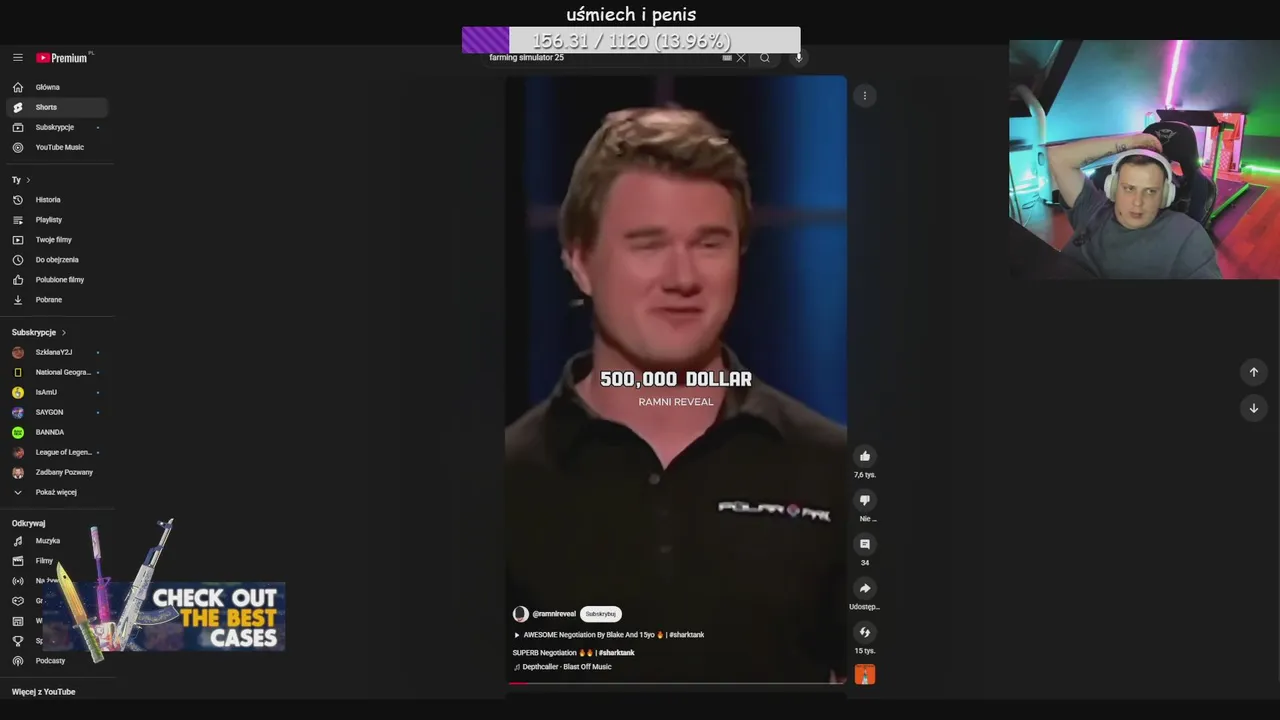Click the search field with farming simulator 25
This screenshot has height=720, width=1280.
[x=600, y=58]
